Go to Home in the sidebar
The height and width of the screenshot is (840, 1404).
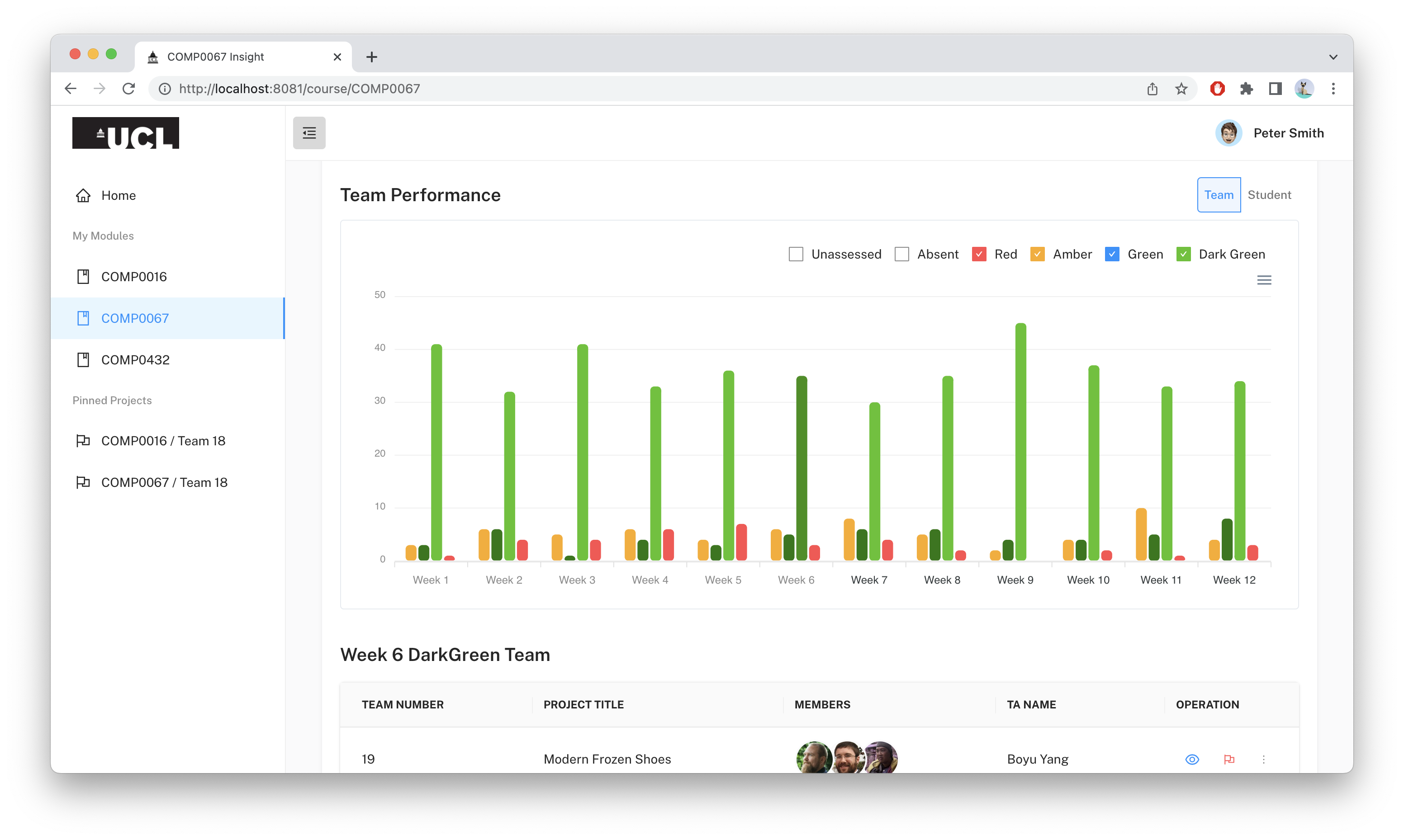tap(167, 195)
